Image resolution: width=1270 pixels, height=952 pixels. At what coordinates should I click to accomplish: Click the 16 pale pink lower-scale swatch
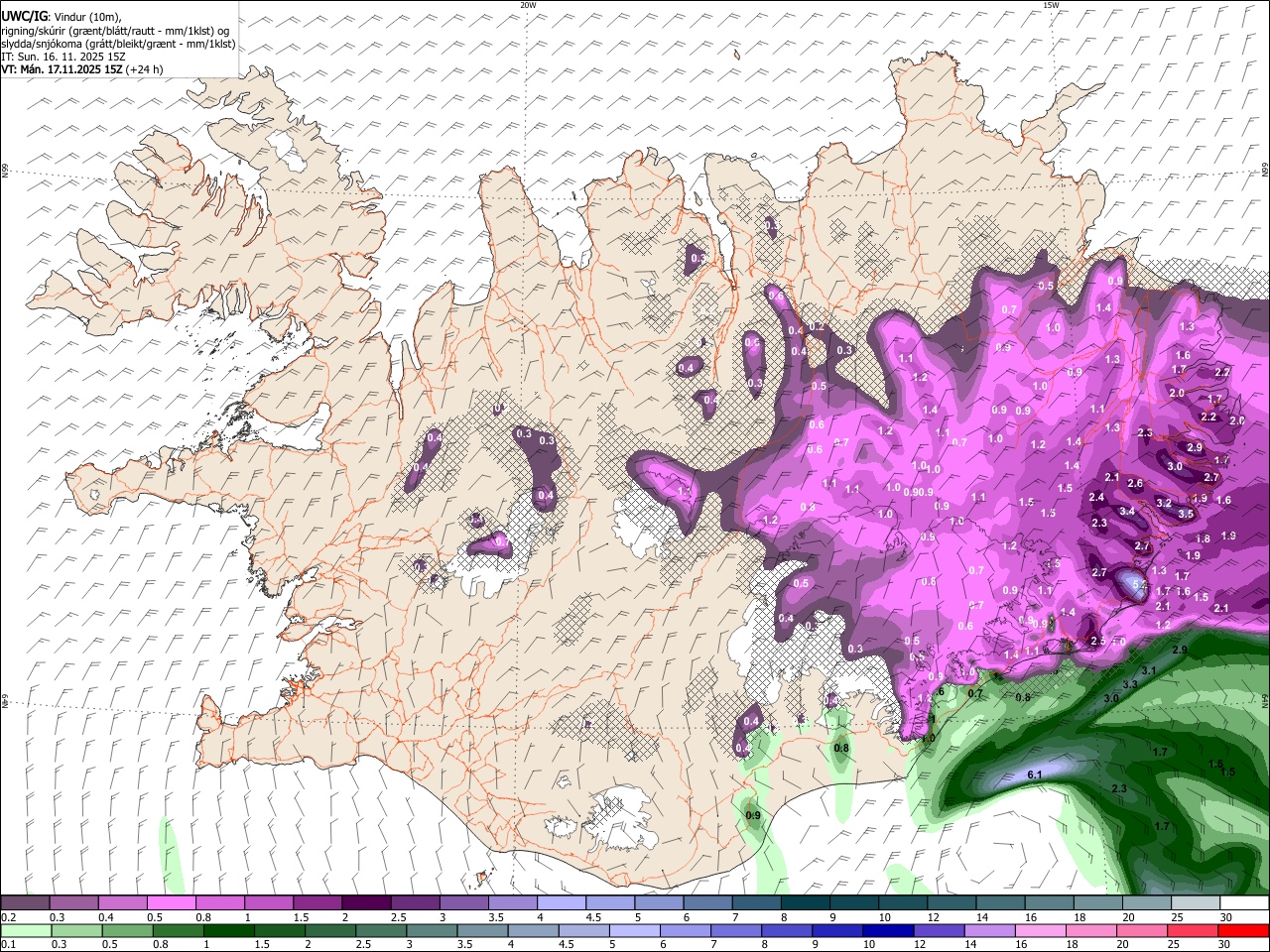coord(1039,930)
